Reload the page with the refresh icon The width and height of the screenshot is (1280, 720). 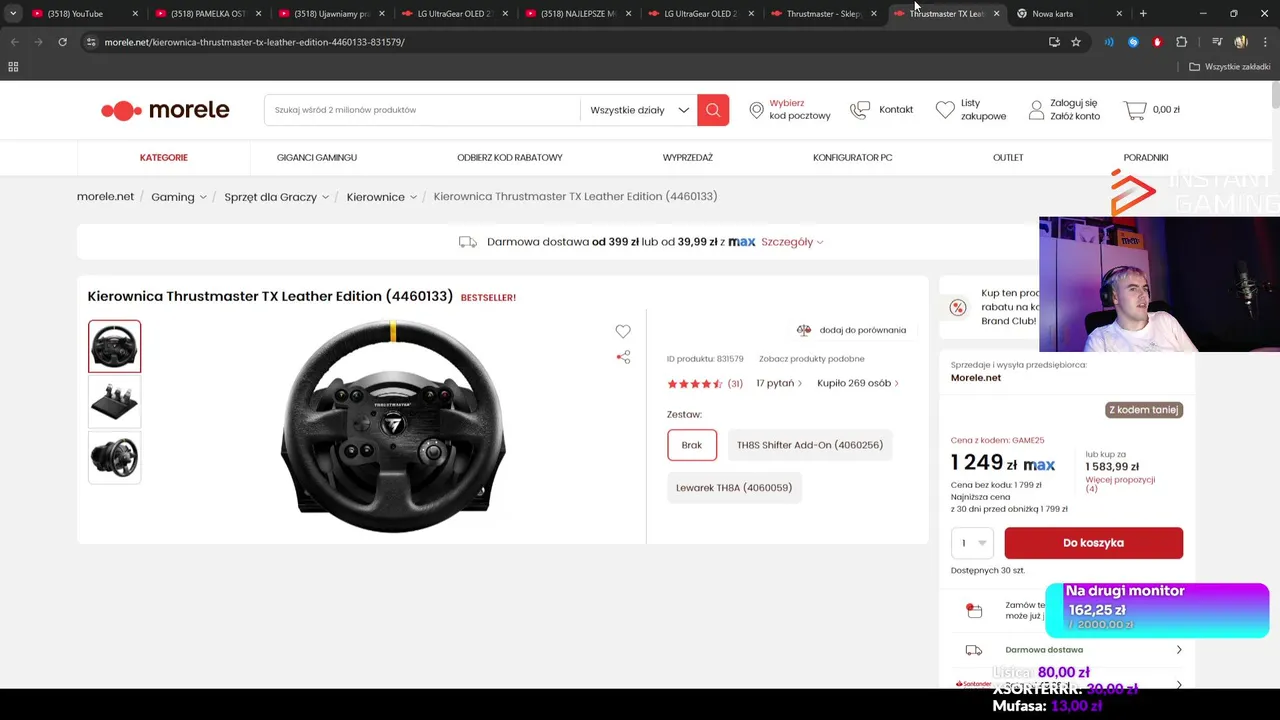(62, 42)
